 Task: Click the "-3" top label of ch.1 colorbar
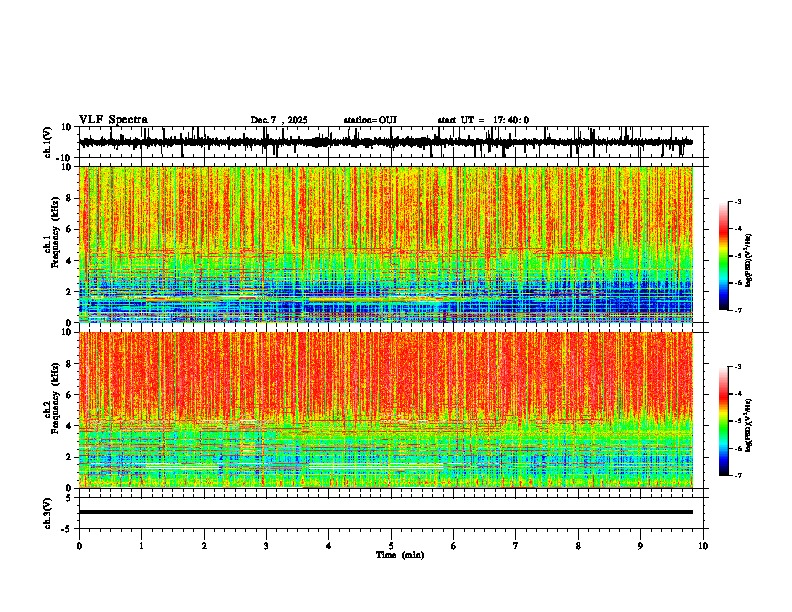(x=737, y=202)
